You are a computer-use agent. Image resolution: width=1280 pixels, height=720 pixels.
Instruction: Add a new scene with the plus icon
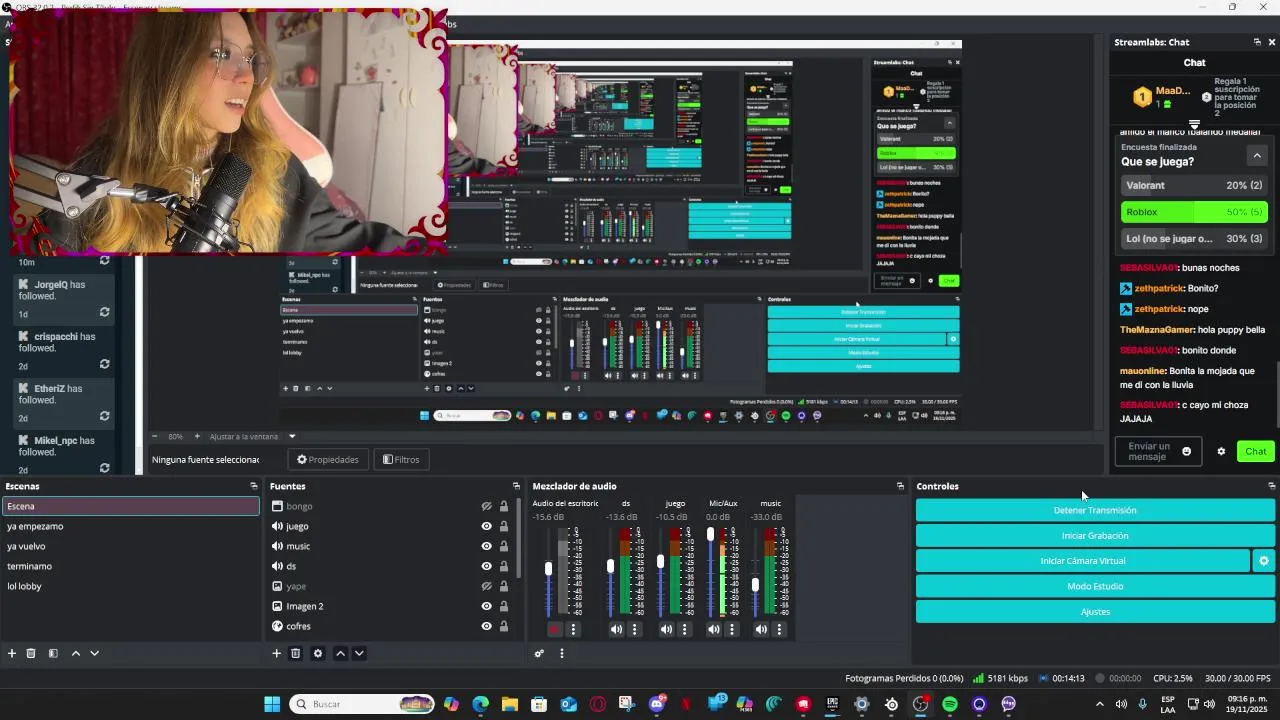12,653
